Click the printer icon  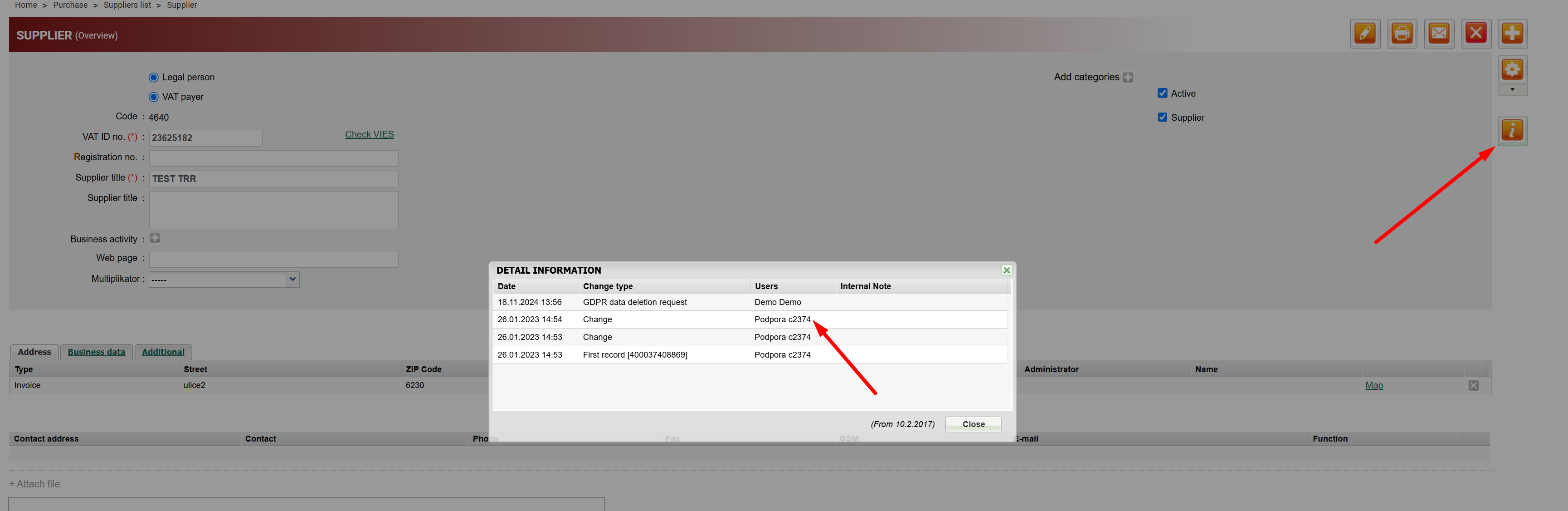click(x=1402, y=34)
